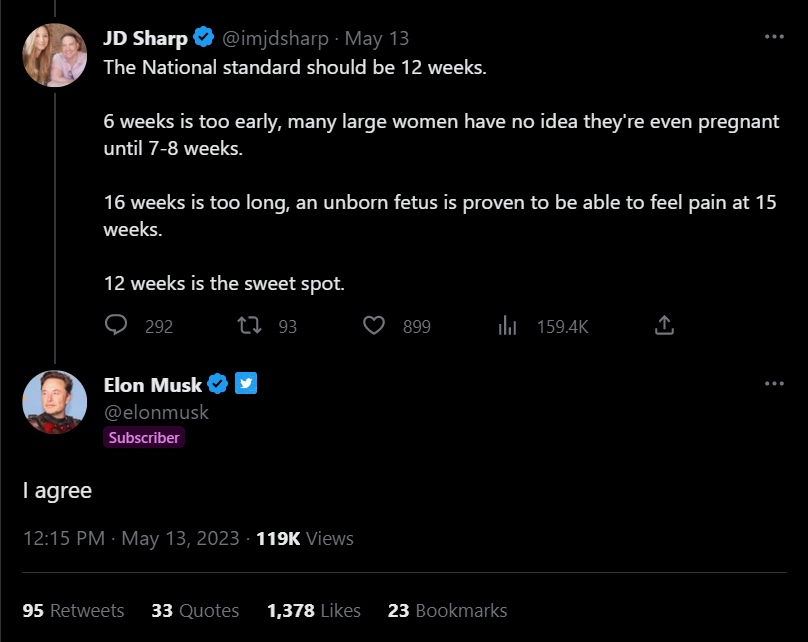Screen dimensions: 808x642
Task: Click the Twitter bird affiliation badge
Action: point(246,384)
